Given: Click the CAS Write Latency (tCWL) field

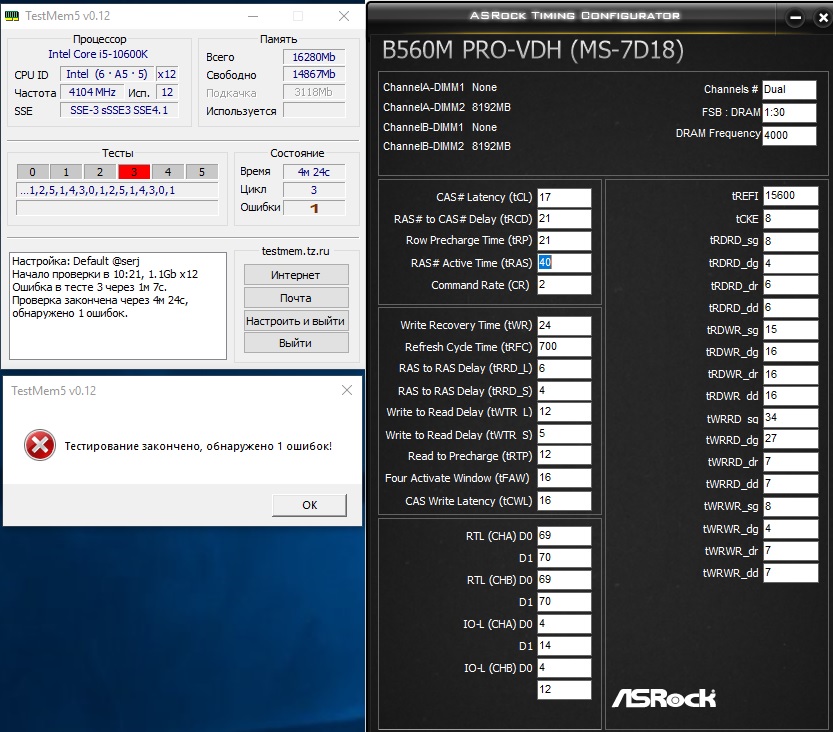Looking at the screenshot, I should pos(564,501).
